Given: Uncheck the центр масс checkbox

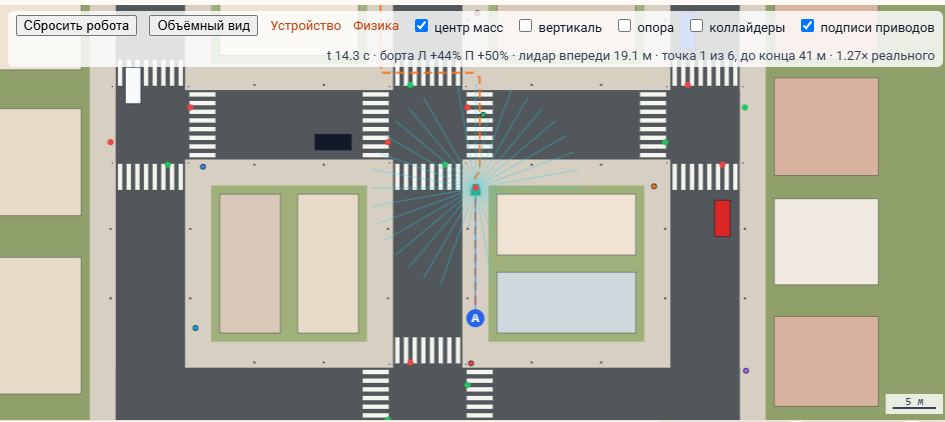Looking at the screenshot, I should pos(422,26).
